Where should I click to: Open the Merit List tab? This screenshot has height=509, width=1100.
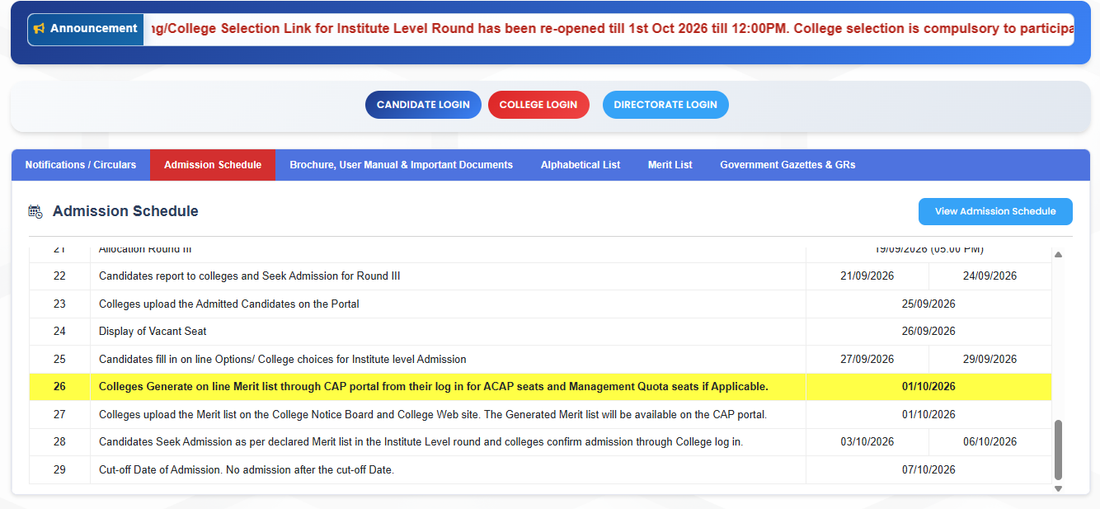pos(670,165)
